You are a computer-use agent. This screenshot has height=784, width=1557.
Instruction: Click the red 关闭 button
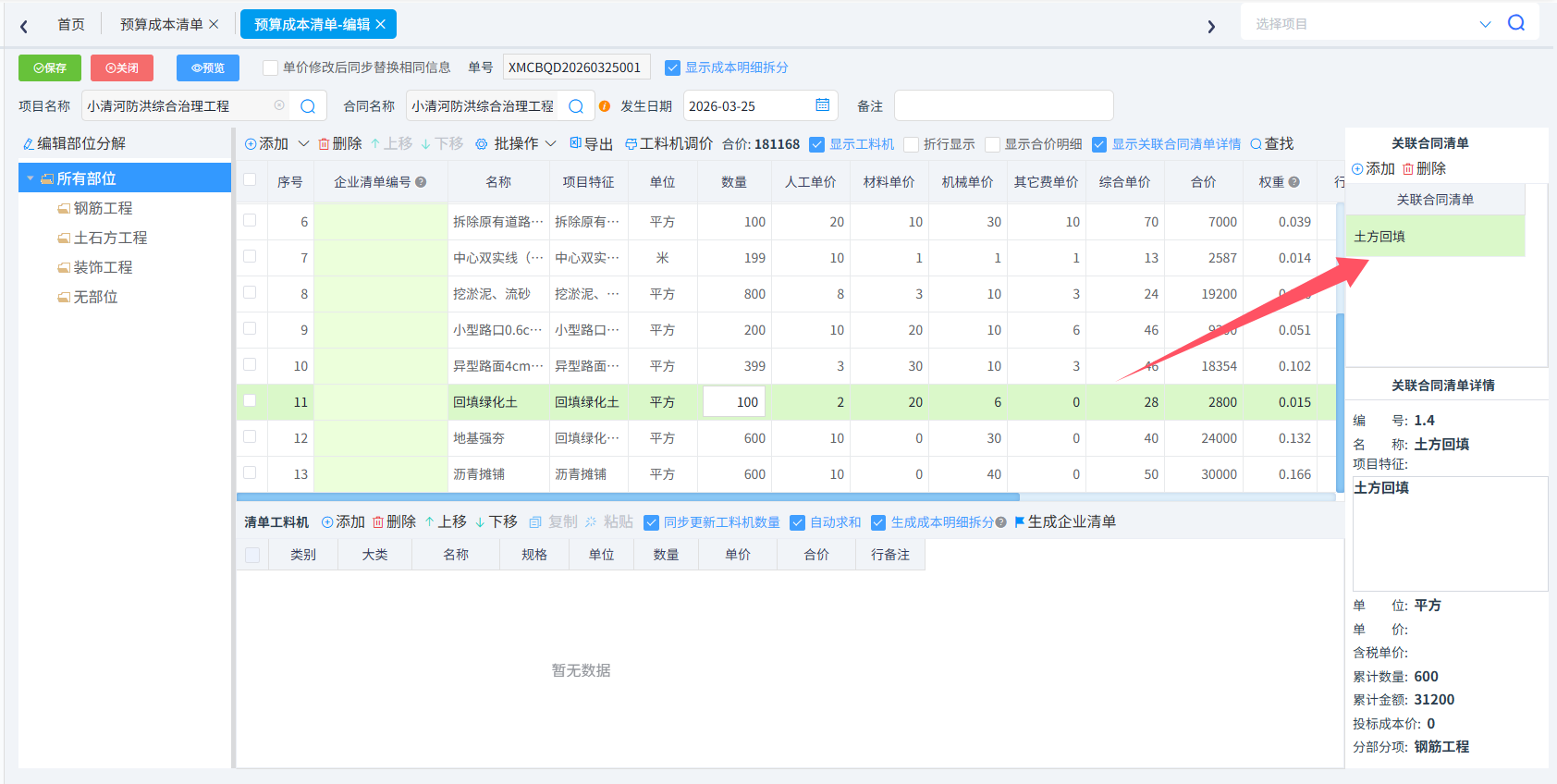(122, 67)
